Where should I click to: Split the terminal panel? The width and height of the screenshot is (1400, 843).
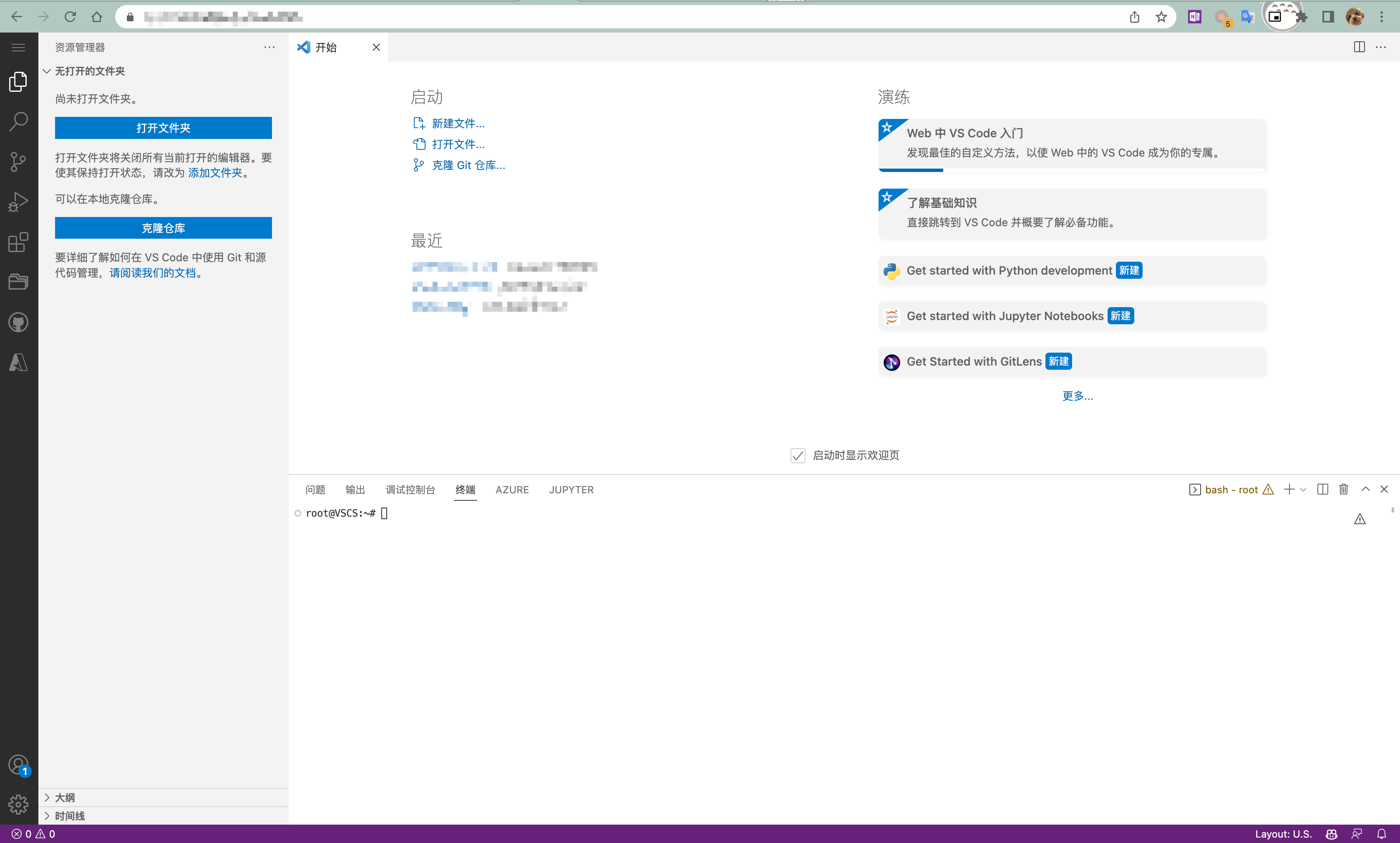coord(1322,489)
